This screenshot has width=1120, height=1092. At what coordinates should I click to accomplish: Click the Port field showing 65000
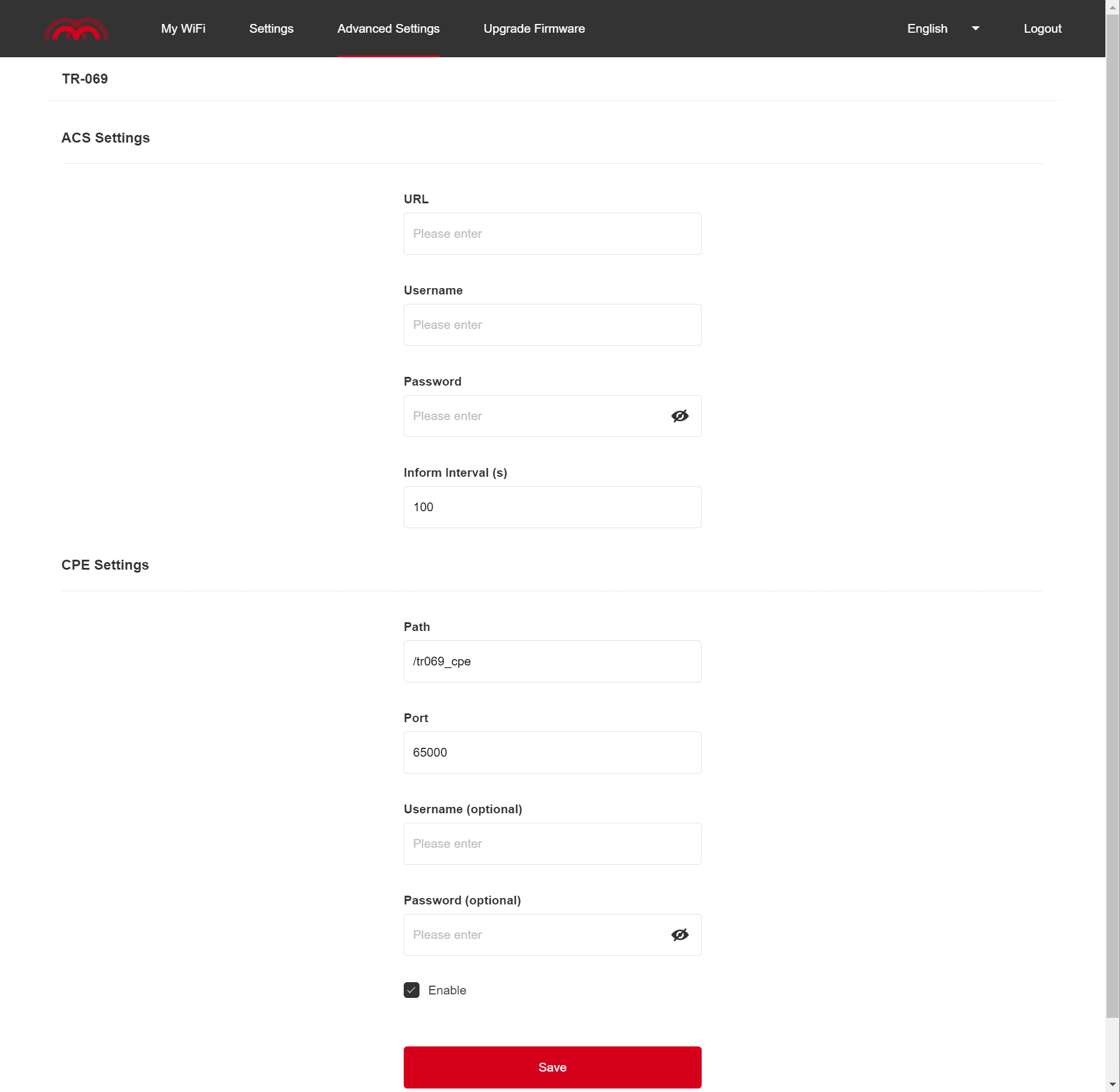click(552, 753)
